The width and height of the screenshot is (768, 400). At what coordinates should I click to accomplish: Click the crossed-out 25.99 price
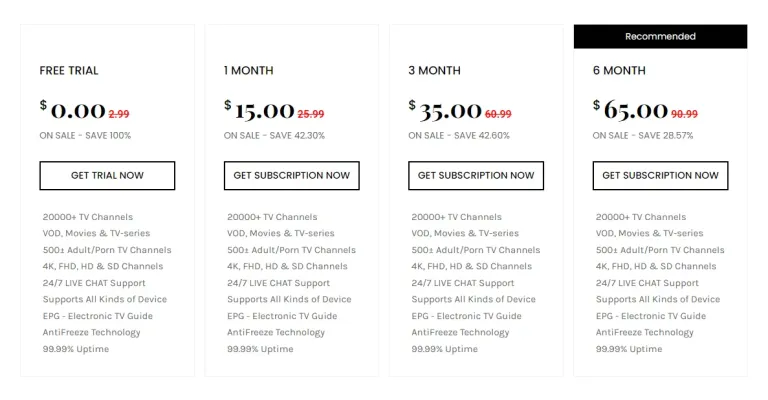pyautogui.click(x=311, y=114)
